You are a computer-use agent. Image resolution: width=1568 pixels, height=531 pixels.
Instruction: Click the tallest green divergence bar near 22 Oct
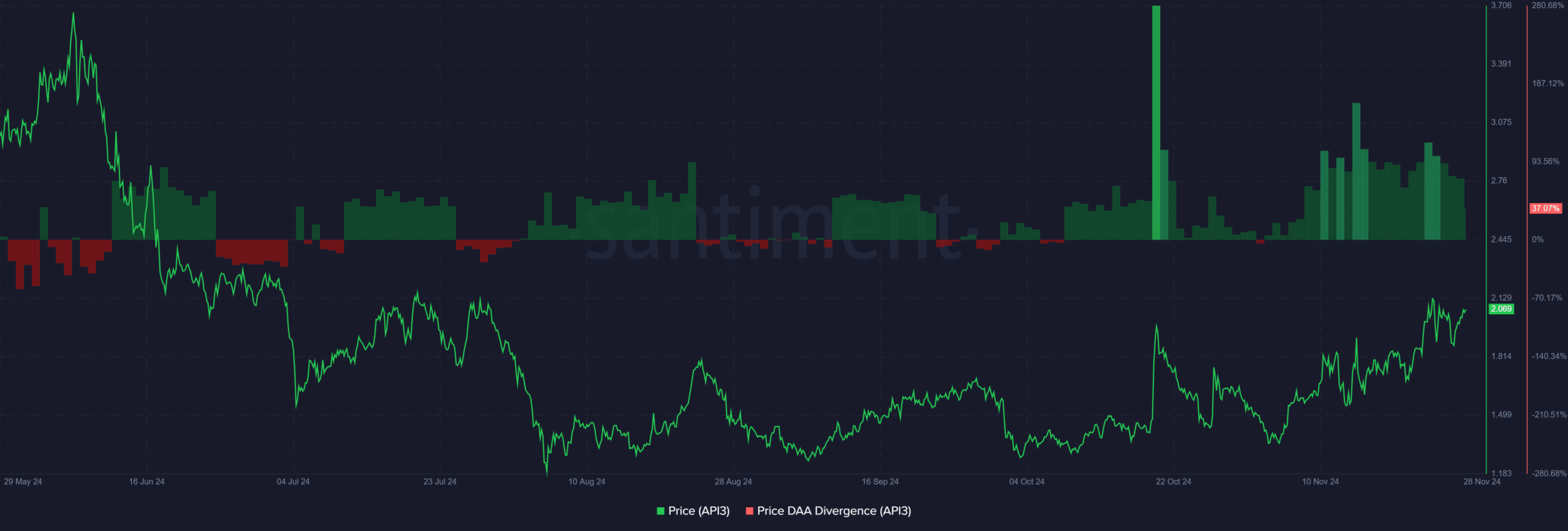[x=1156, y=122]
